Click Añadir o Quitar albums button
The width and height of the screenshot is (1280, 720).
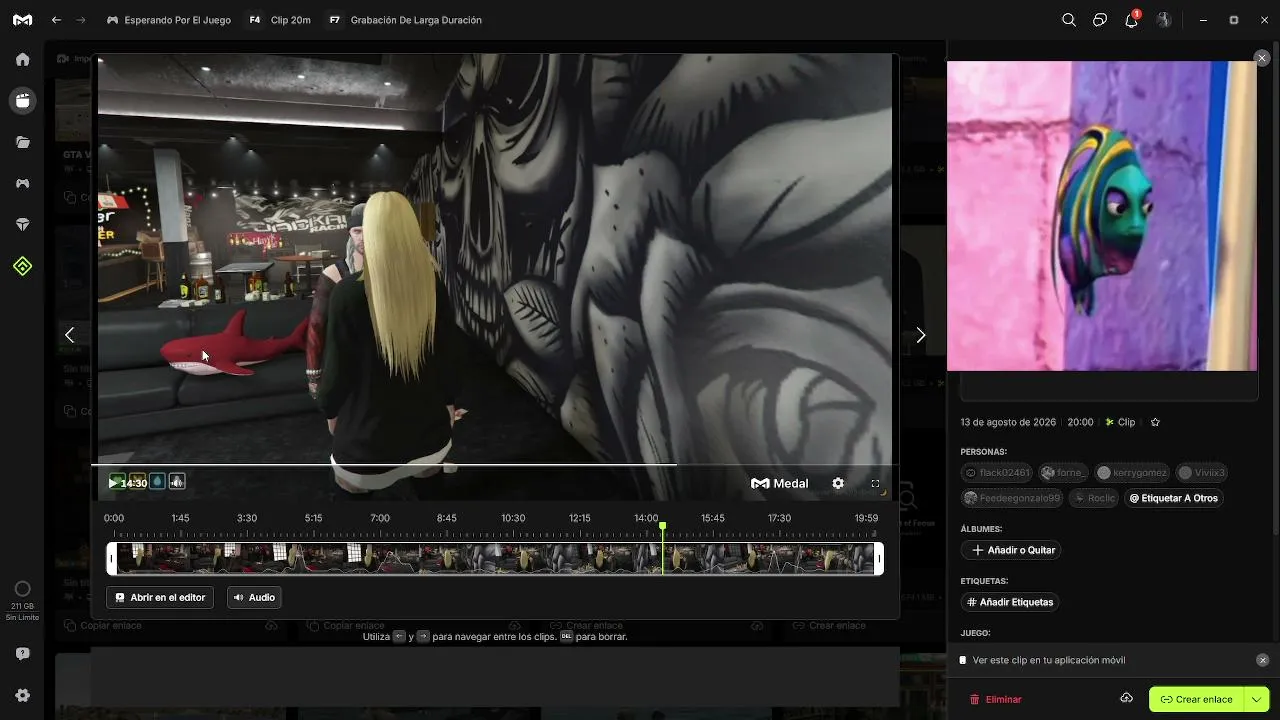tap(1011, 550)
